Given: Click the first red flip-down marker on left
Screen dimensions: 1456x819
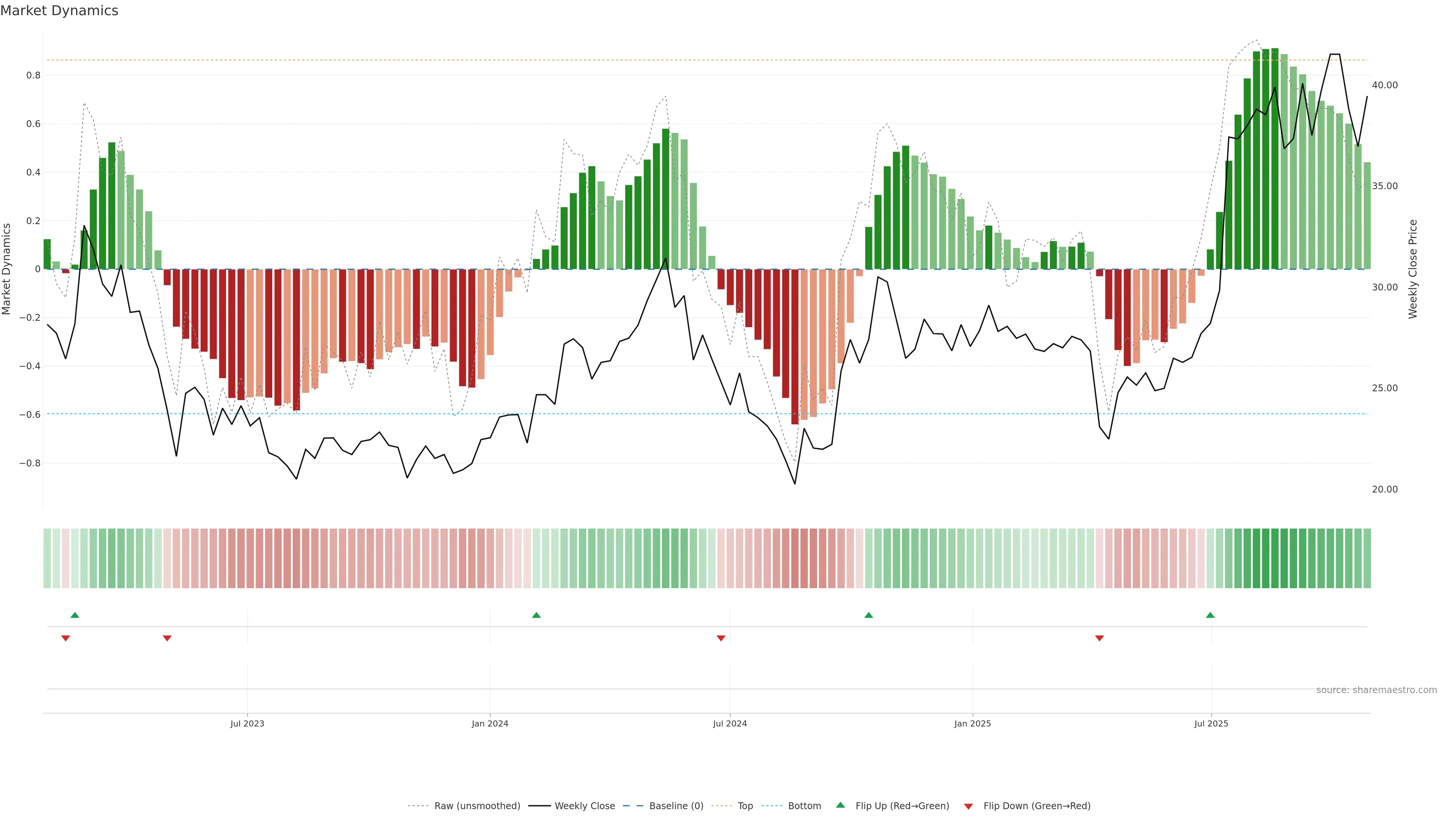Looking at the screenshot, I should 66,638.
